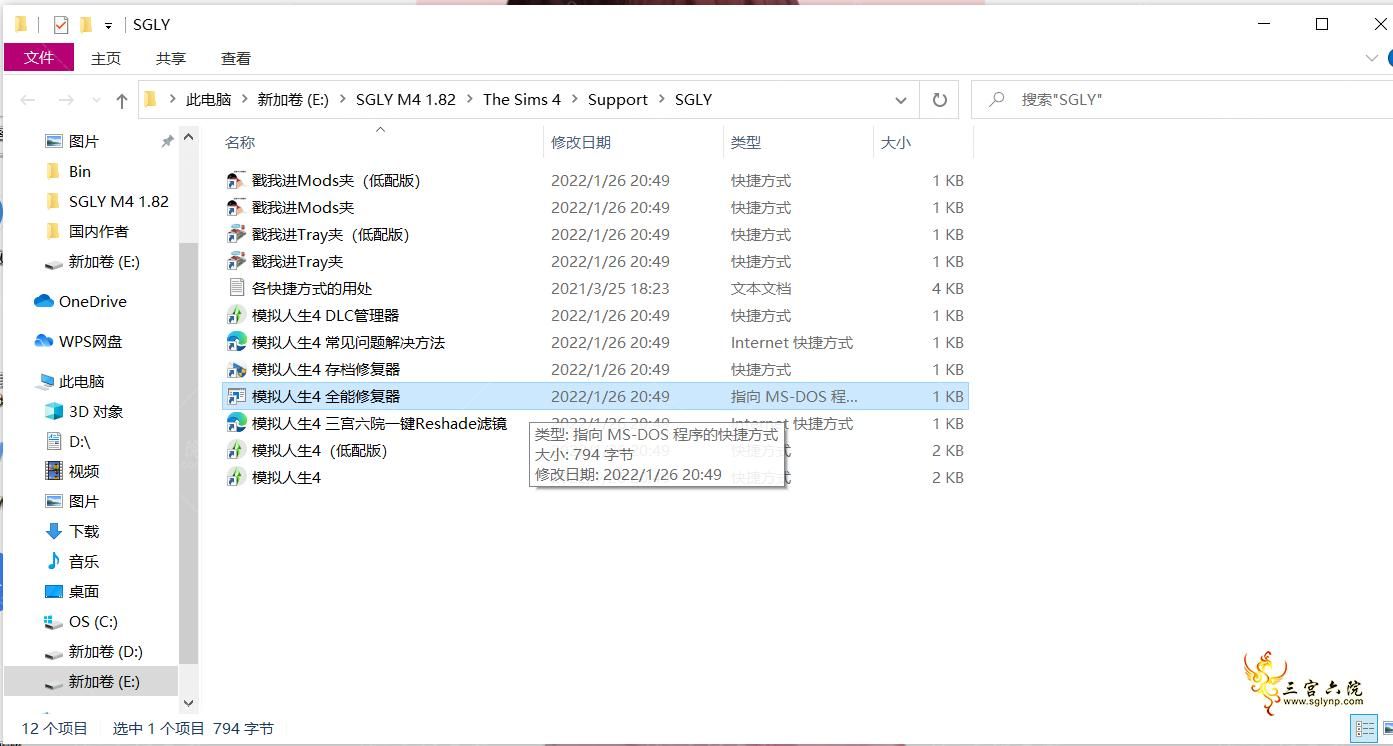
Task: Select 模拟人生4 DLC管理器 shortcut icon
Action: pos(236,316)
